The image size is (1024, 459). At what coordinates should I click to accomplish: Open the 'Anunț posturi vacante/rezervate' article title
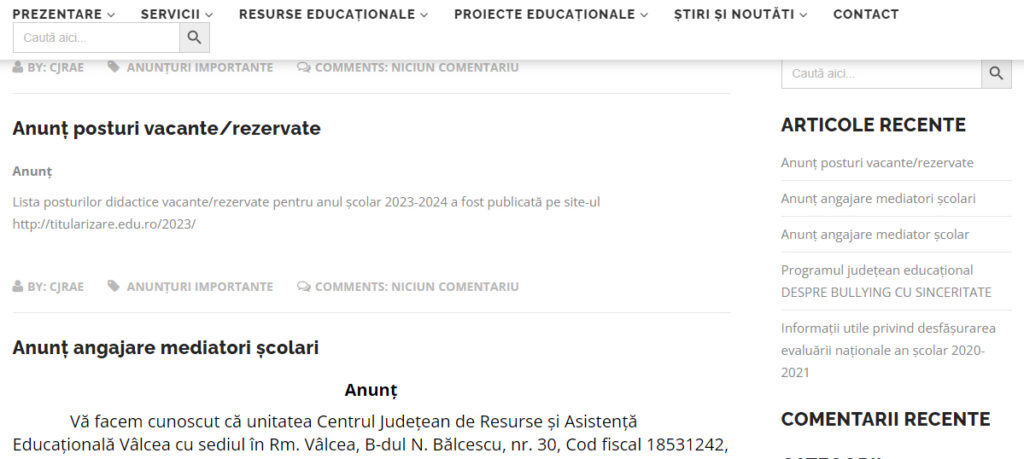click(166, 128)
